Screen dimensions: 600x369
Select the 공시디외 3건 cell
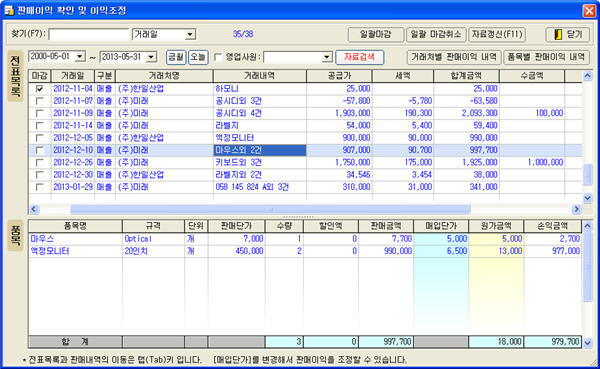260,101
